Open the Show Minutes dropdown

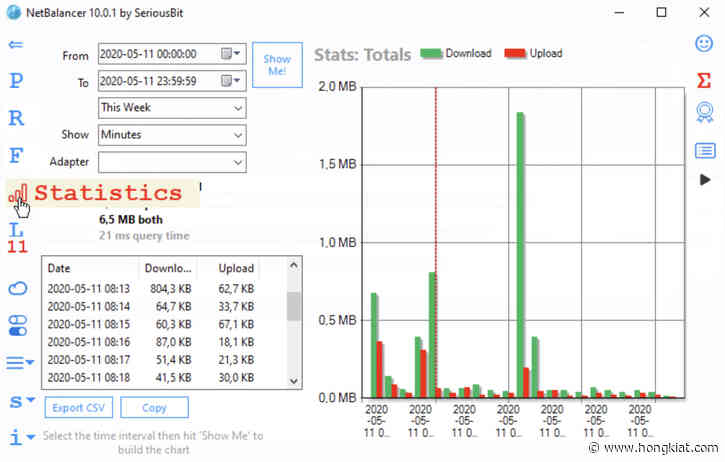pyautogui.click(x=172, y=135)
